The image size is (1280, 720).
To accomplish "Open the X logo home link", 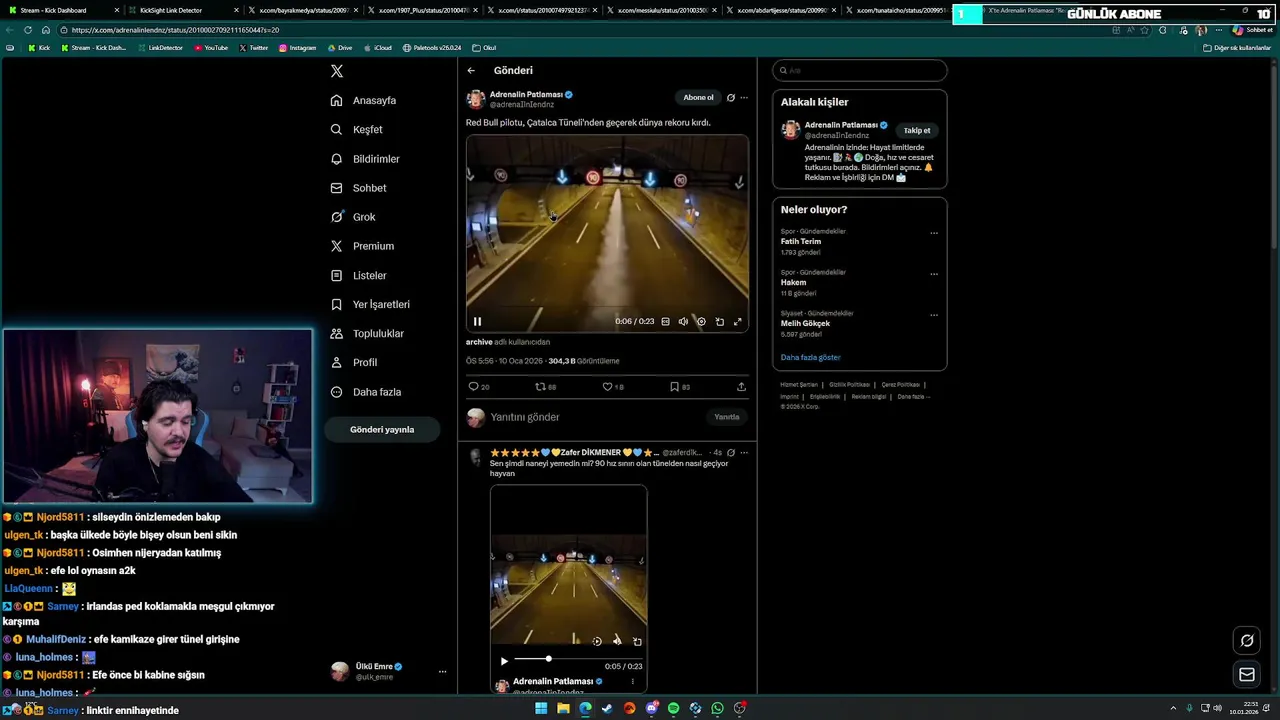I will pyautogui.click(x=337, y=71).
